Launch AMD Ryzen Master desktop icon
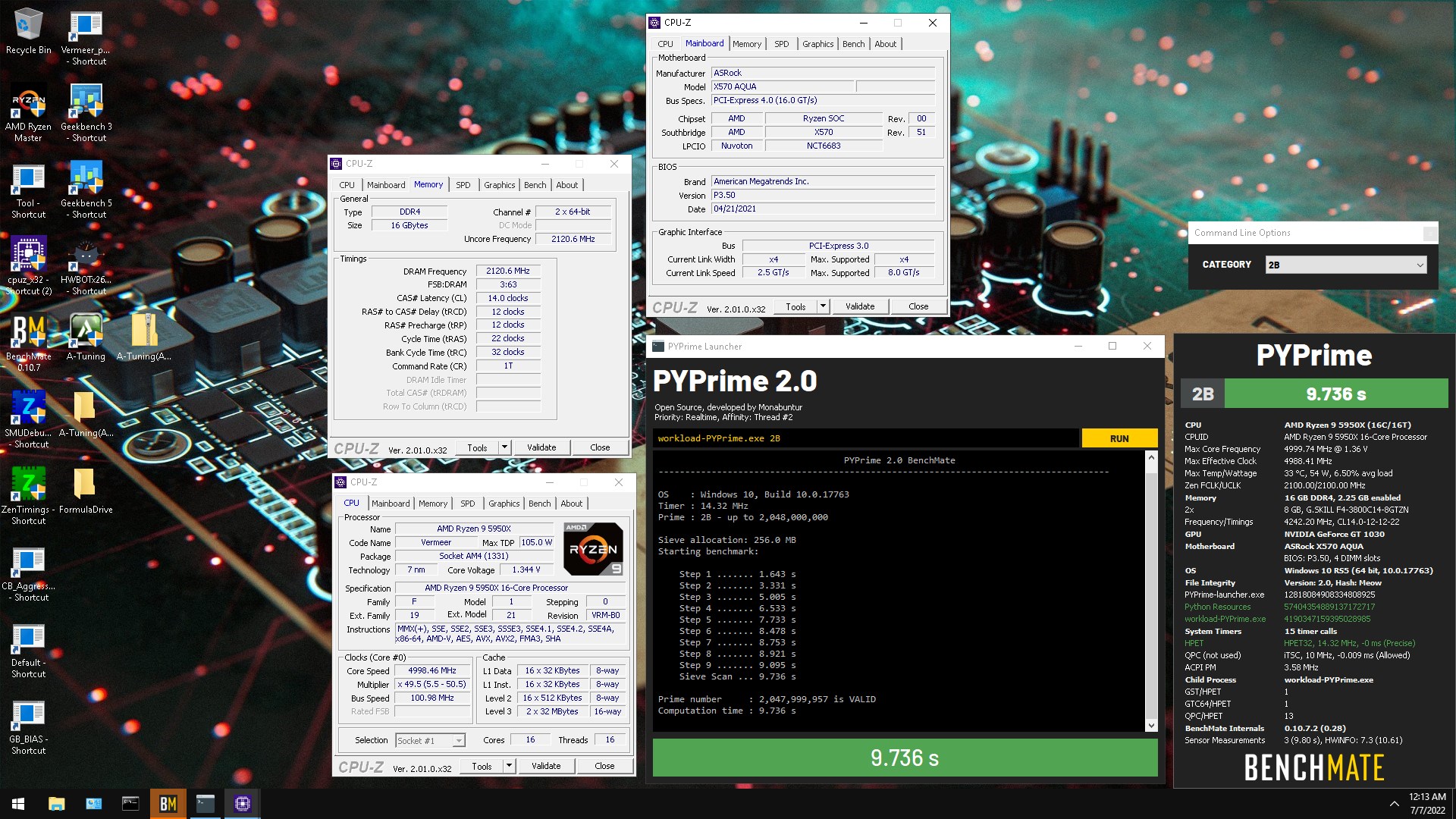Viewport: 1456px width, 819px height. tap(28, 114)
